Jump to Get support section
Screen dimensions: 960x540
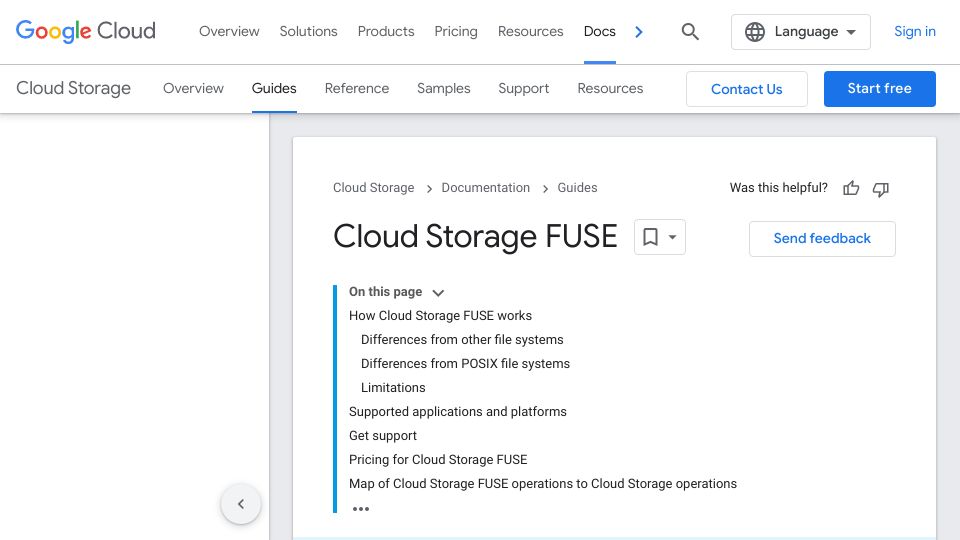pos(383,436)
